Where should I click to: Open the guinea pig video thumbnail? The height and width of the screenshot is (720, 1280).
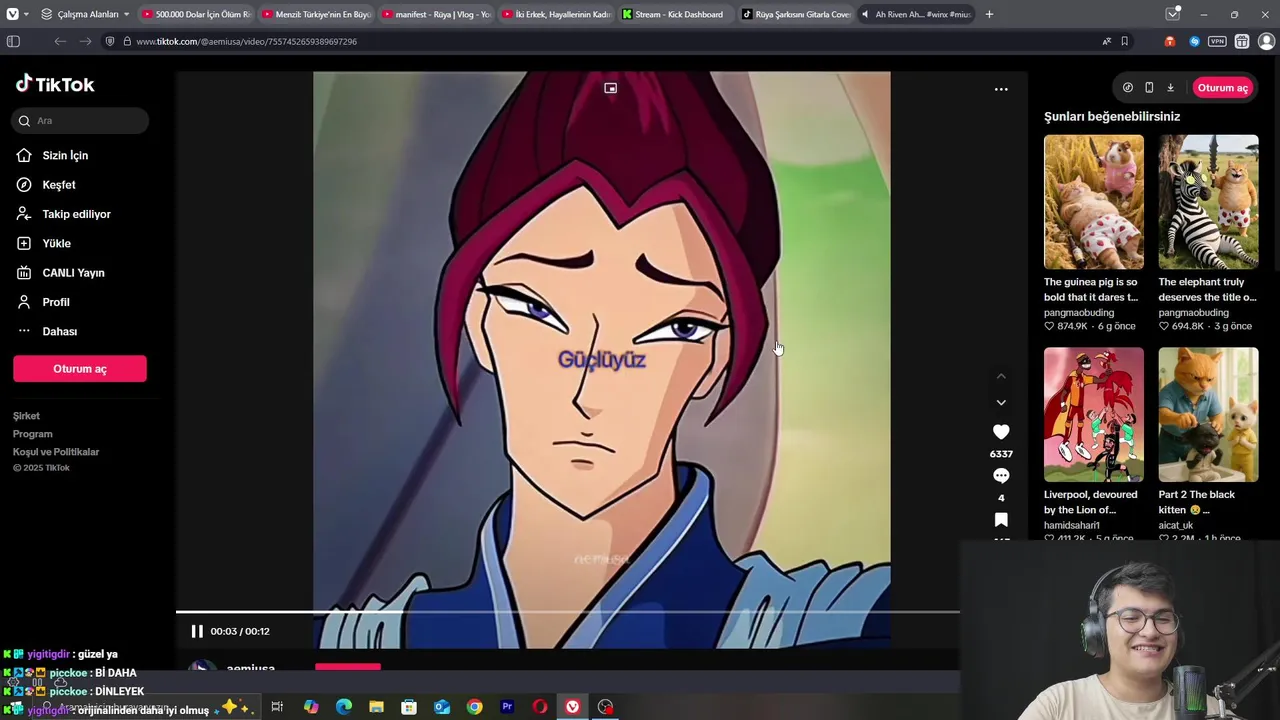(1094, 202)
